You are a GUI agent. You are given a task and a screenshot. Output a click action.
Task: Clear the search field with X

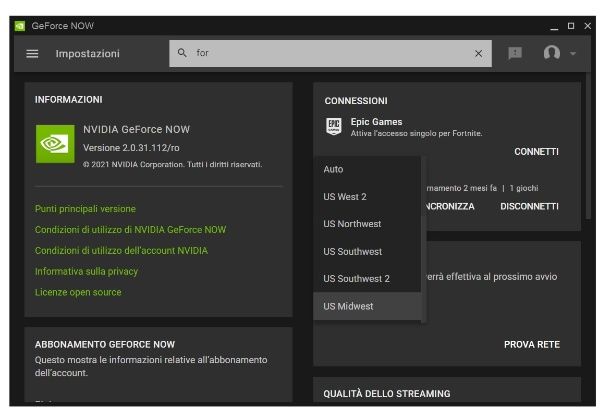(x=479, y=54)
